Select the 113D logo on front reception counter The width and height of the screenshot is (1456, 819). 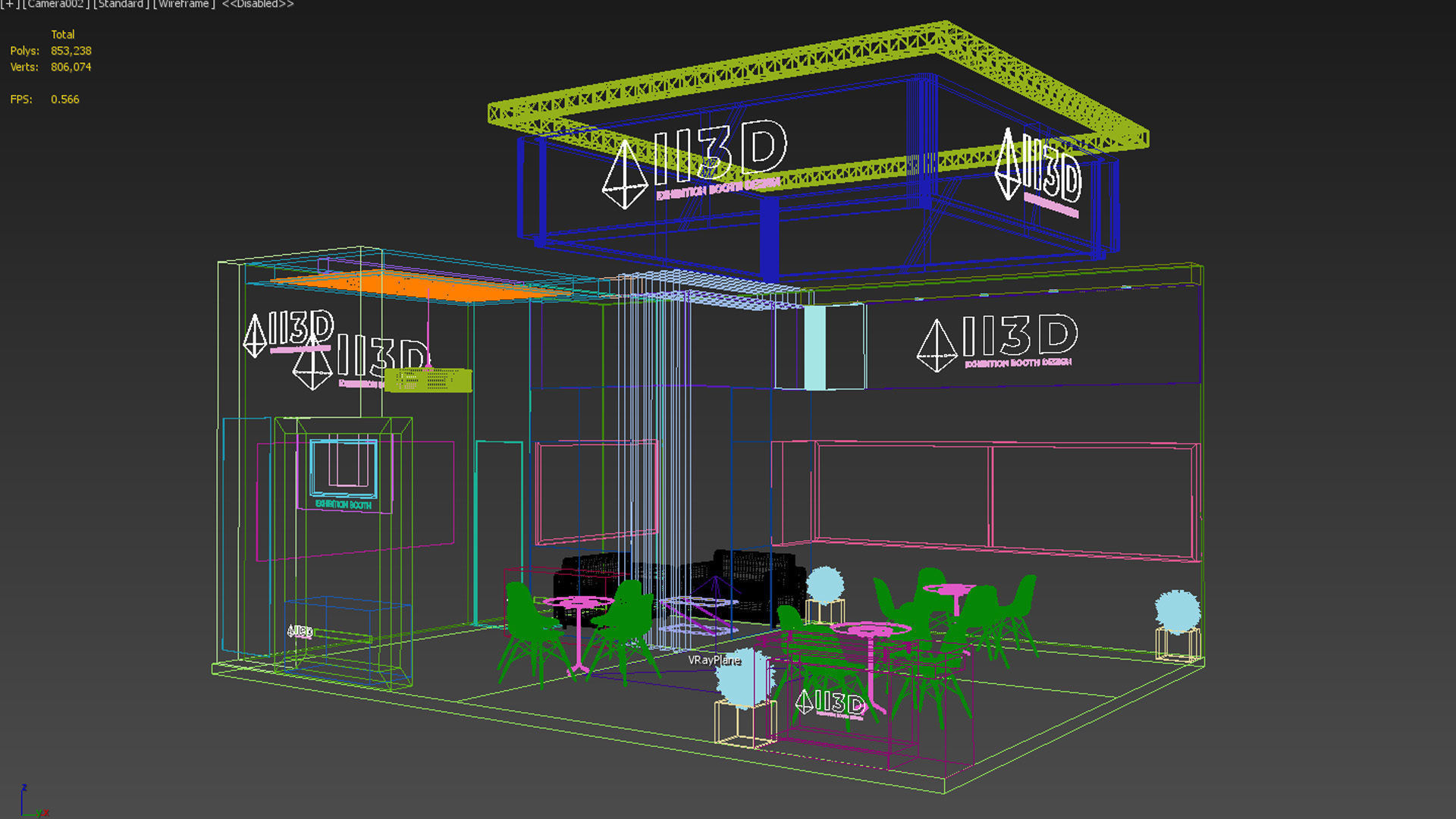(x=830, y=703)
